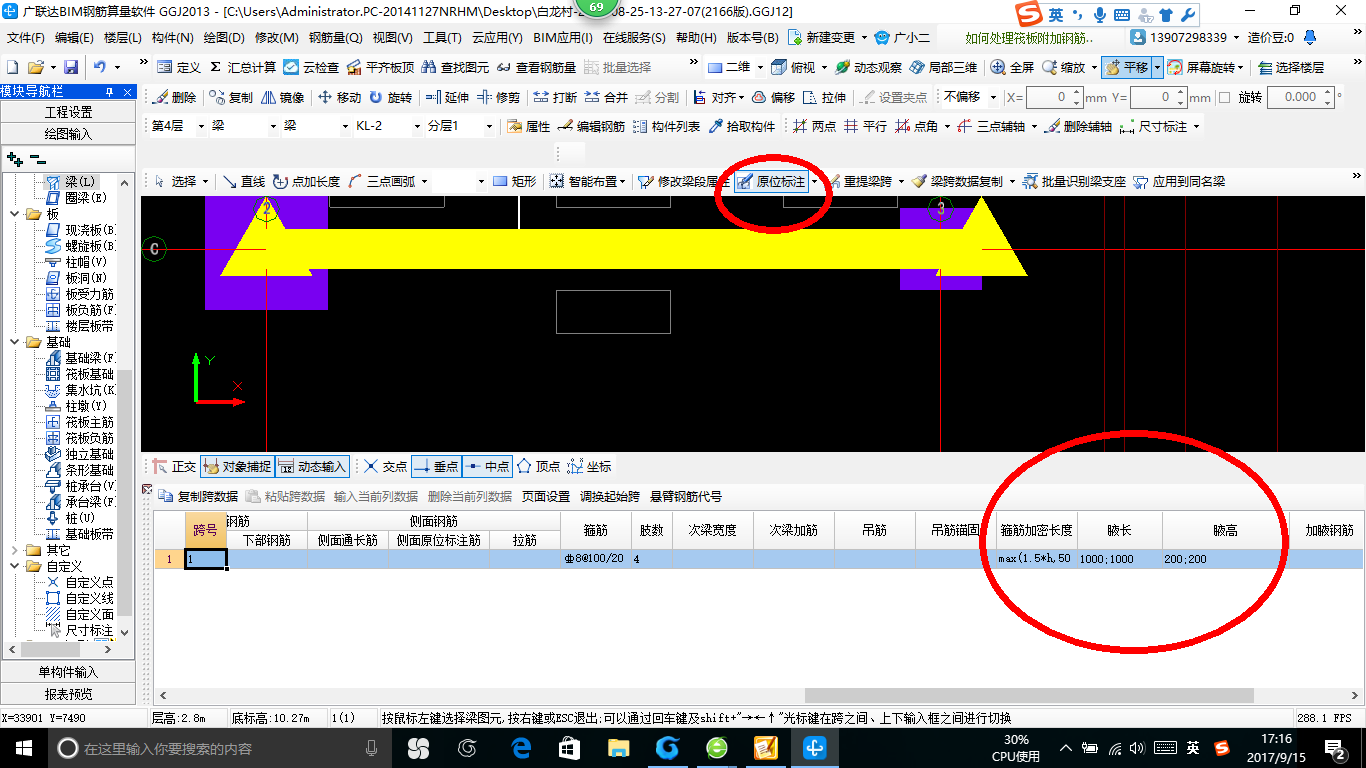This screenshot has height=768, width=1366.
Task: Click the 工程设置 navigation button
Action: (x=68, y=112)
